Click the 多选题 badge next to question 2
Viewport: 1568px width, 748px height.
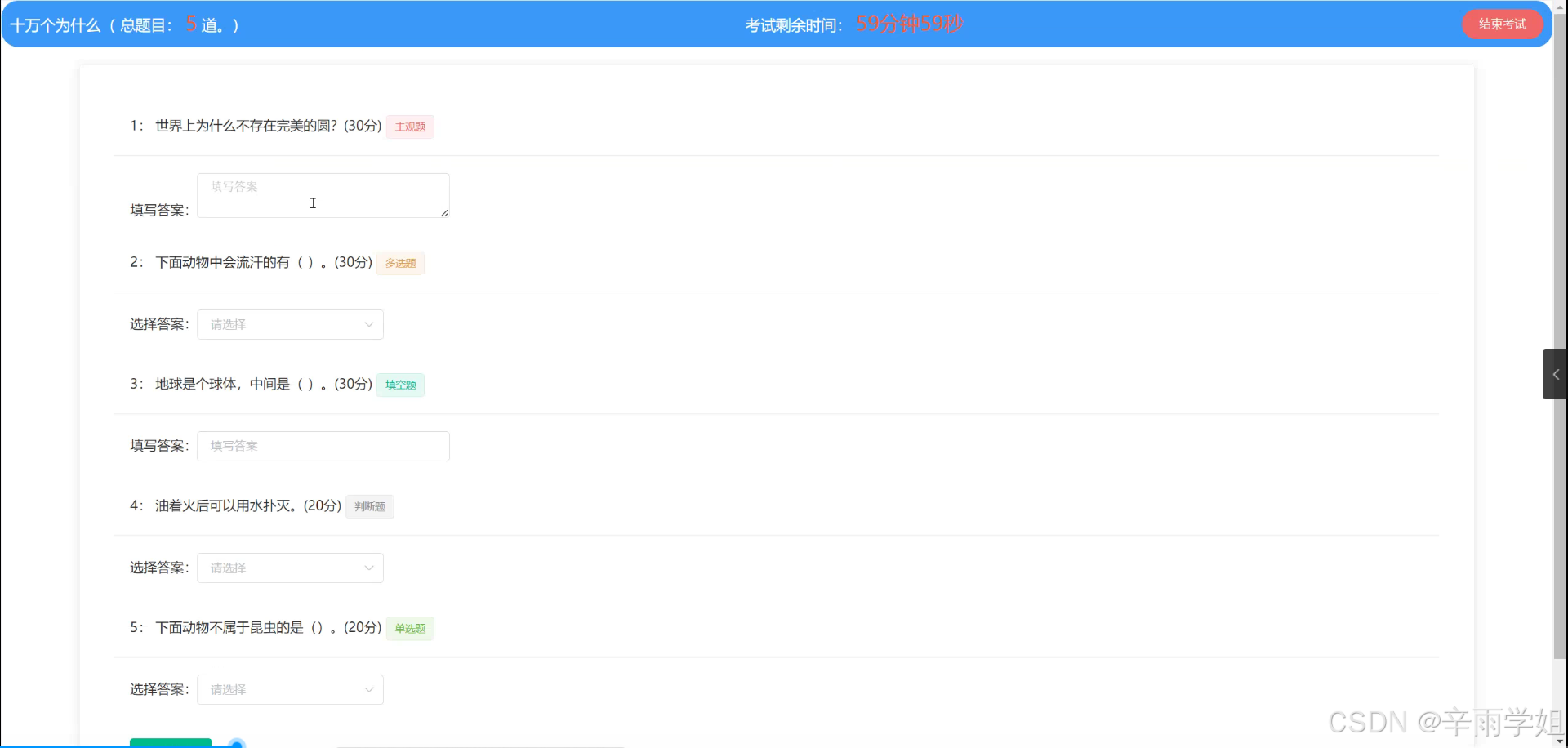click(x=399, y=263)
